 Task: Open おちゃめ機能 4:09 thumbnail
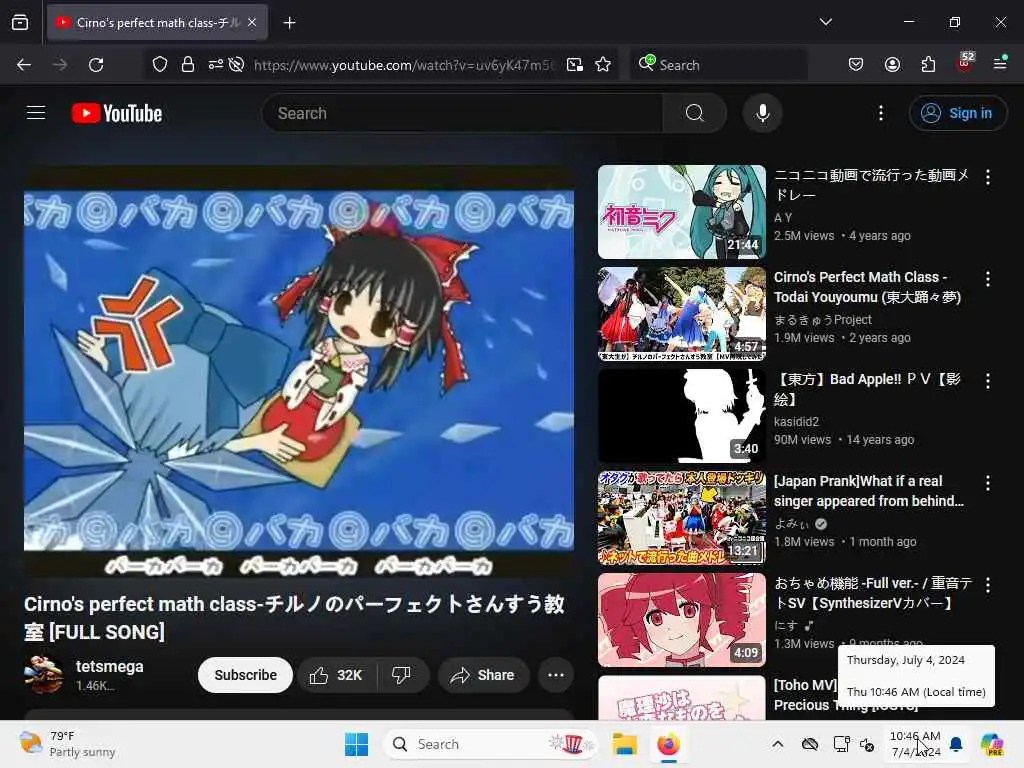click(x=682, y=620)
